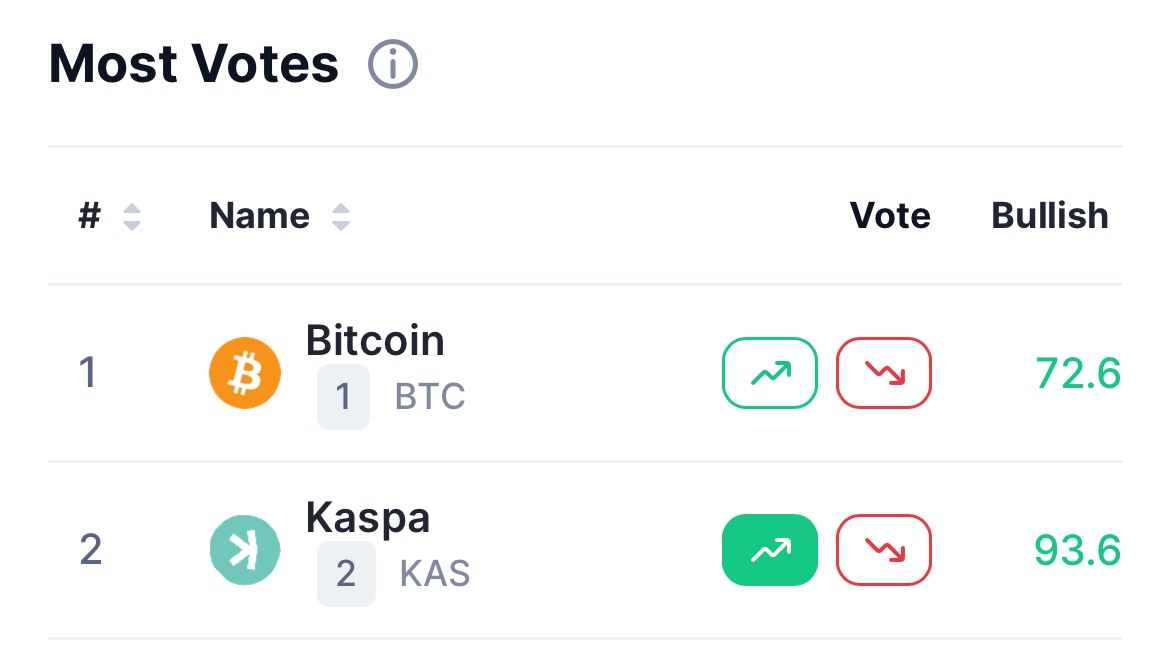
Task: Vote bullish on Bitcoin
Action: click(x=770, y=373)
